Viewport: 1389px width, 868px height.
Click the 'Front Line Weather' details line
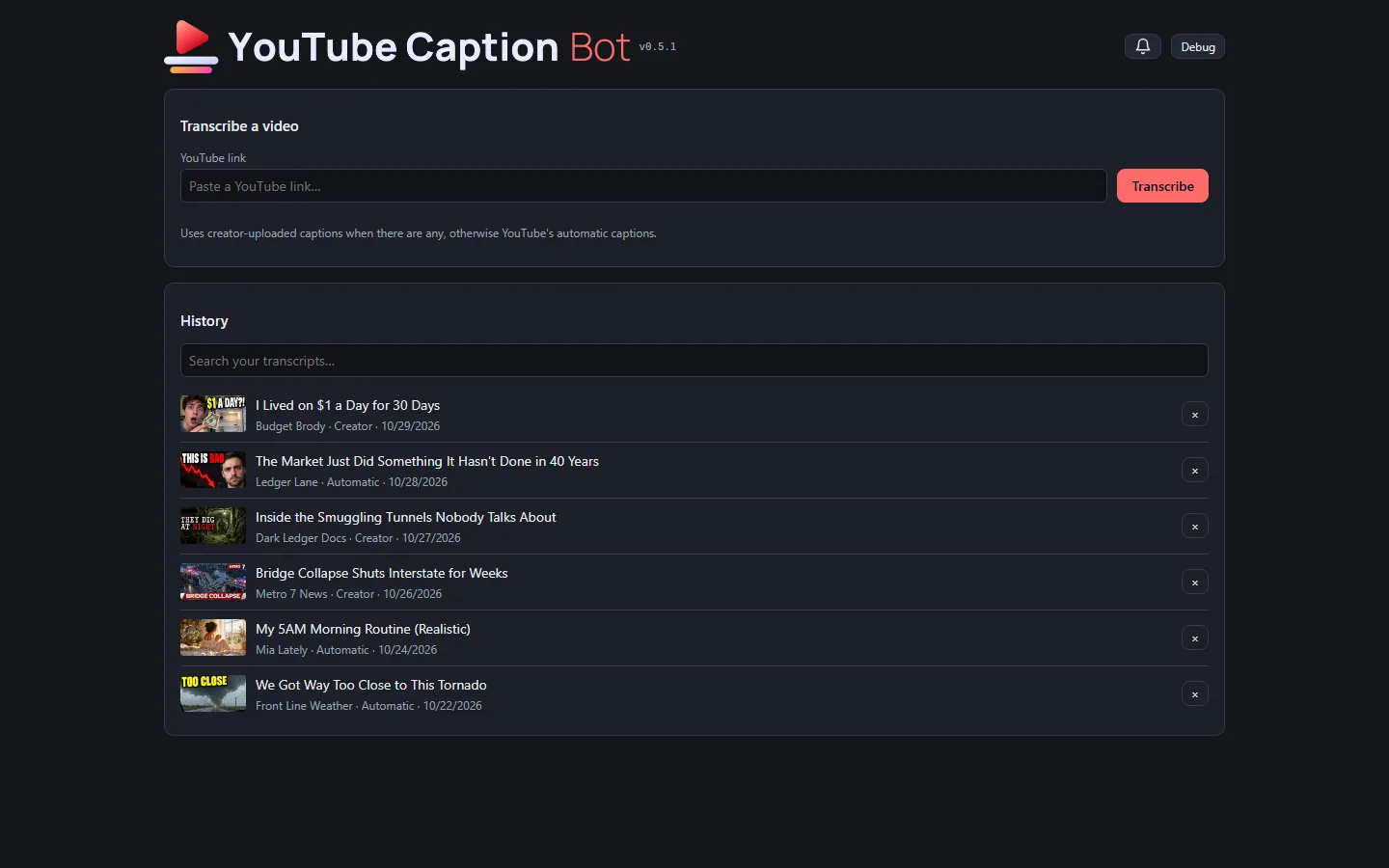[368, 706]
